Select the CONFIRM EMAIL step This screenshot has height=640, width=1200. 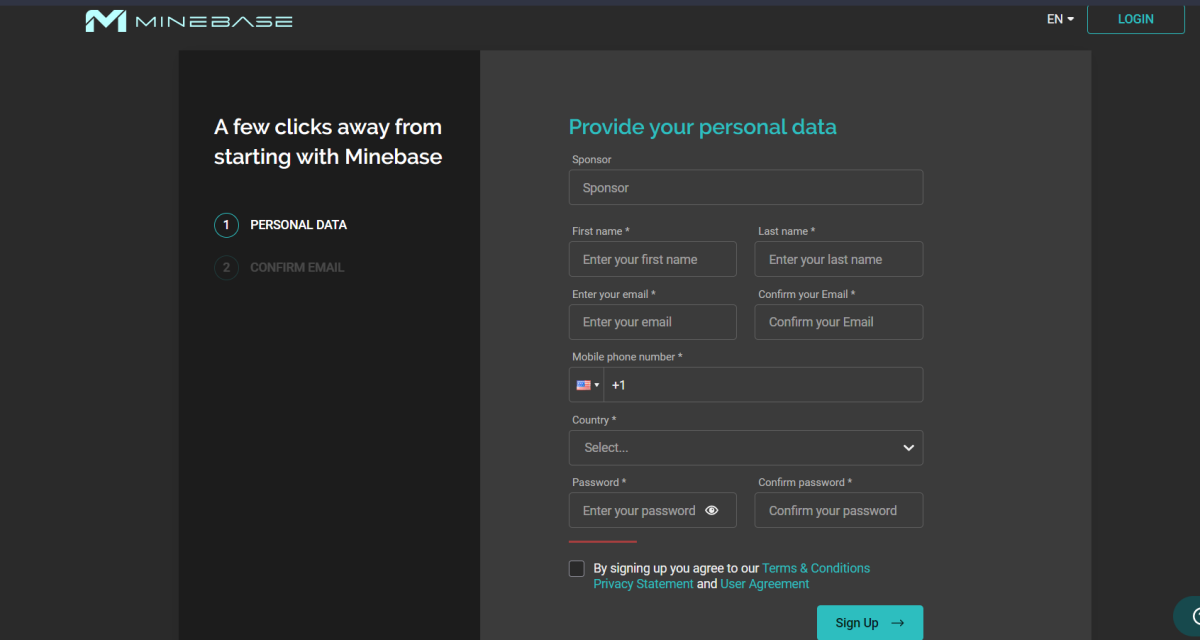[296, 268]
